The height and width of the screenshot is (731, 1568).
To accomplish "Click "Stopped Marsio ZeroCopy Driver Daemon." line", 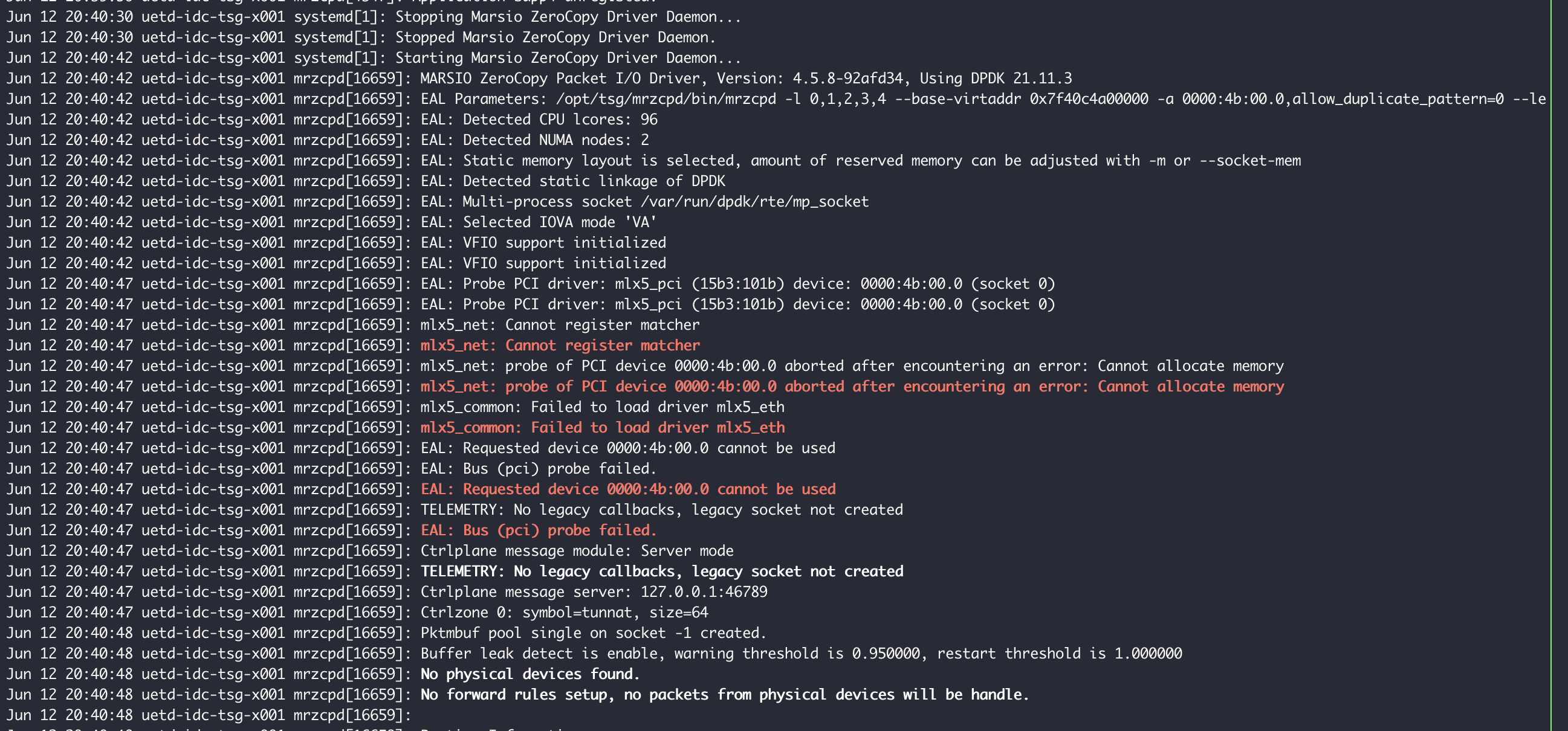I will (555, 37).
